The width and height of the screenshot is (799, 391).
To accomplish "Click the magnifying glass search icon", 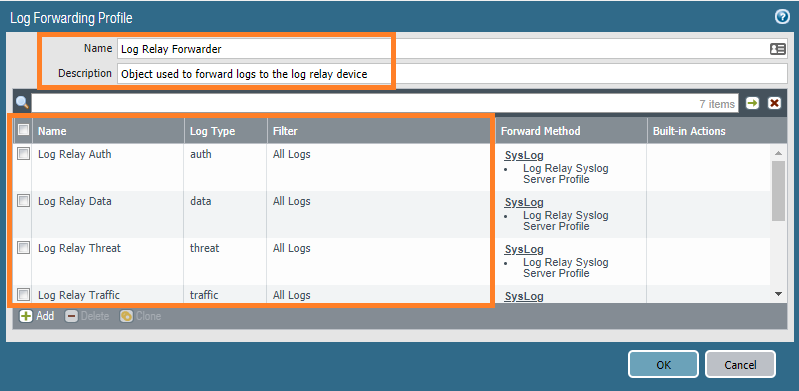I will tap(22, 103).
